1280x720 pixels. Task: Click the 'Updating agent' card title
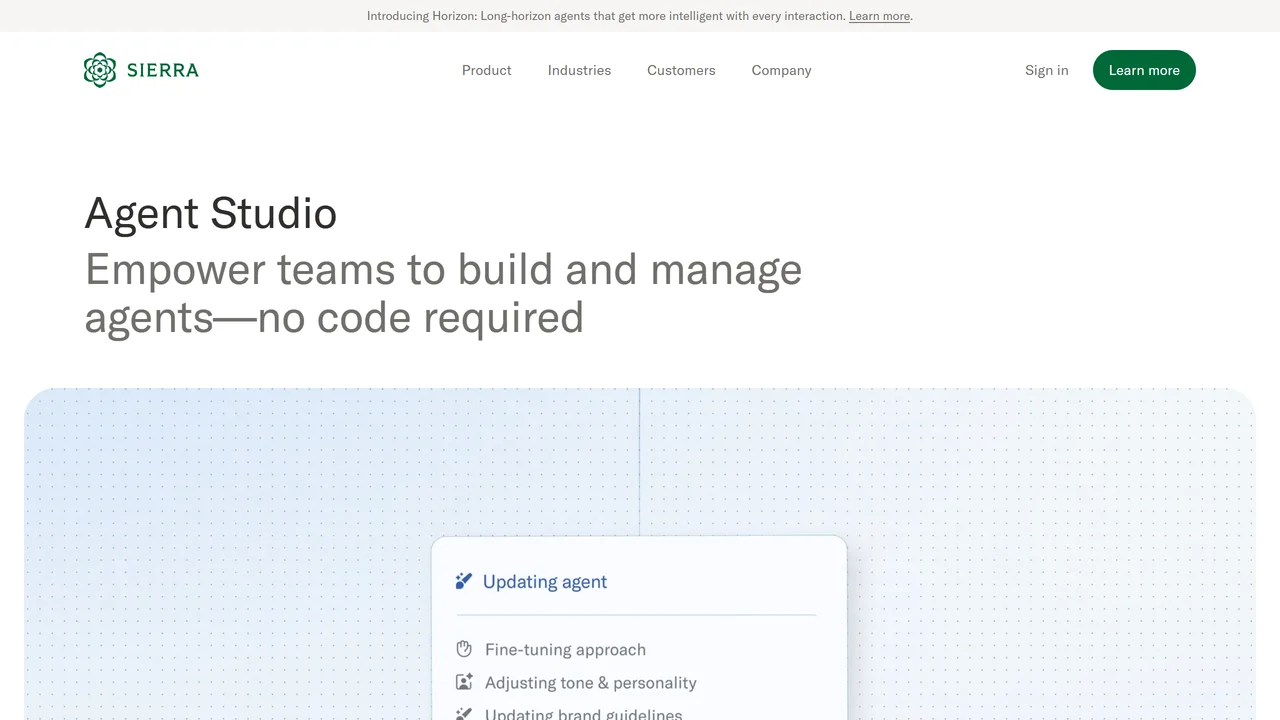(545, 582)
